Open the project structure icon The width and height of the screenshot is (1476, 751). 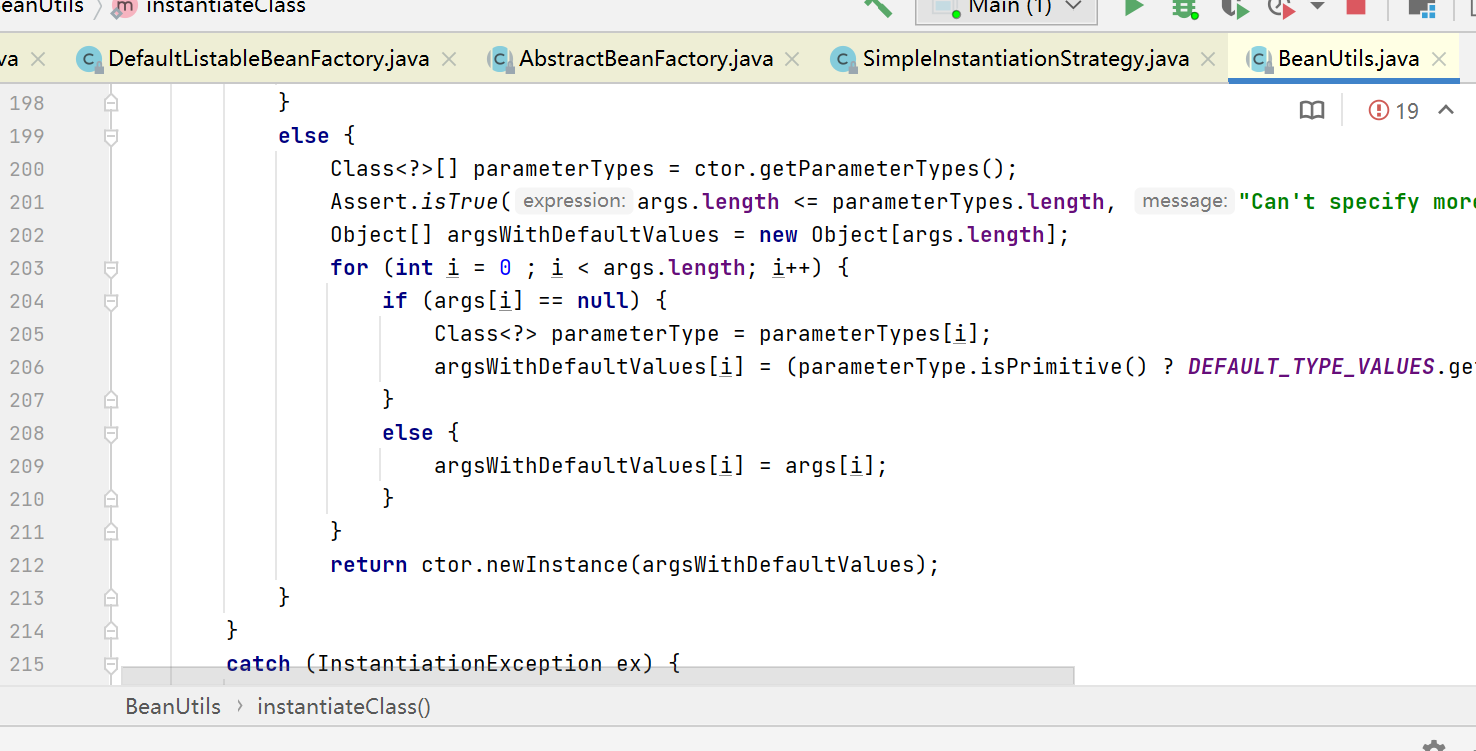(1422, 8)
